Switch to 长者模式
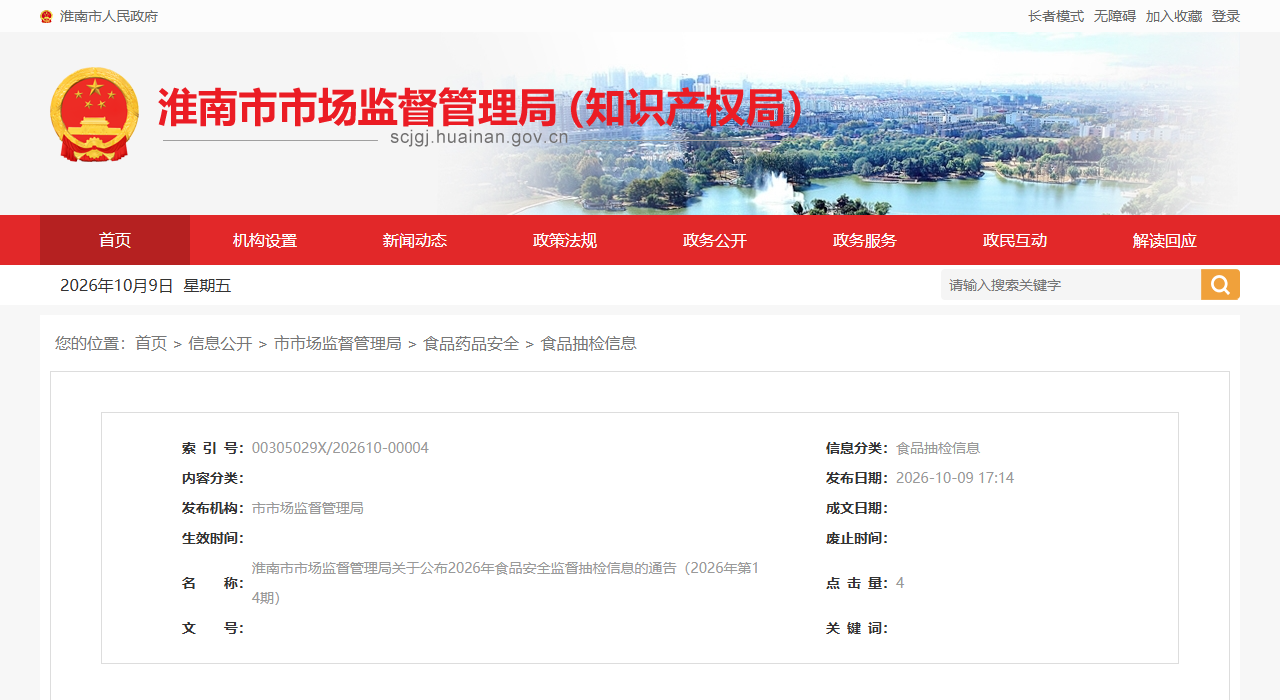Viewport: 1280px width, 700px height. [1056, 17]
